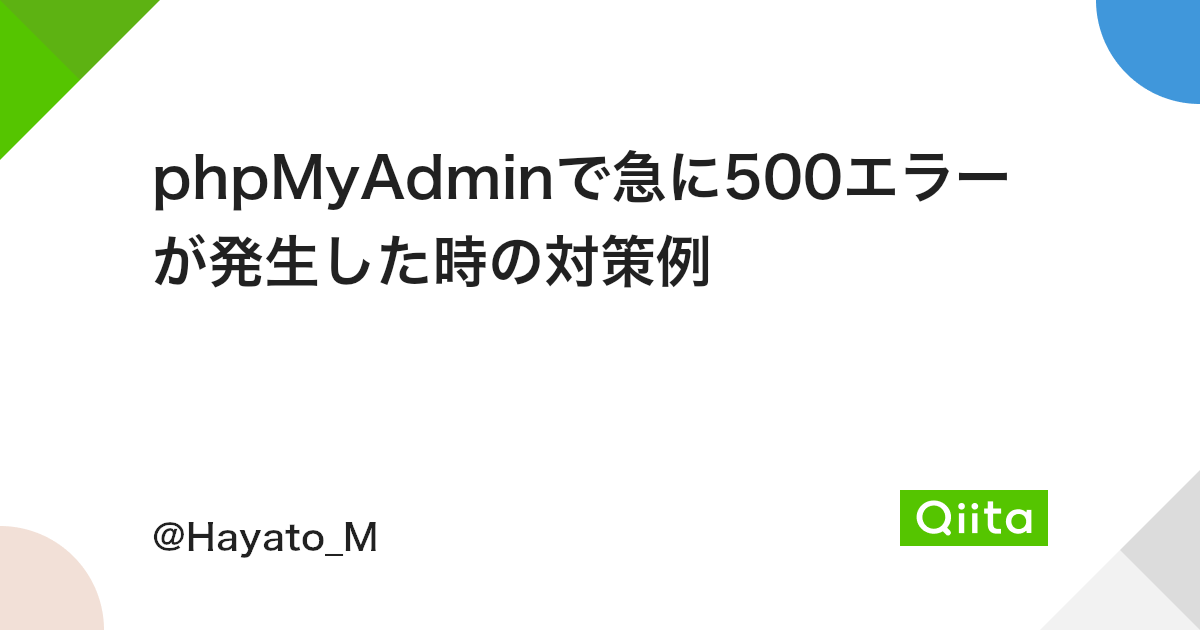Click the word 発生 in second line
Screen dimensions: 1200x630
263,264
